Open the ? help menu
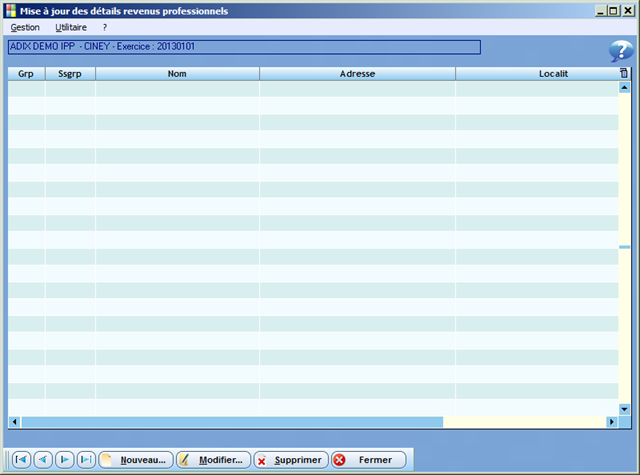 (105, 27)
